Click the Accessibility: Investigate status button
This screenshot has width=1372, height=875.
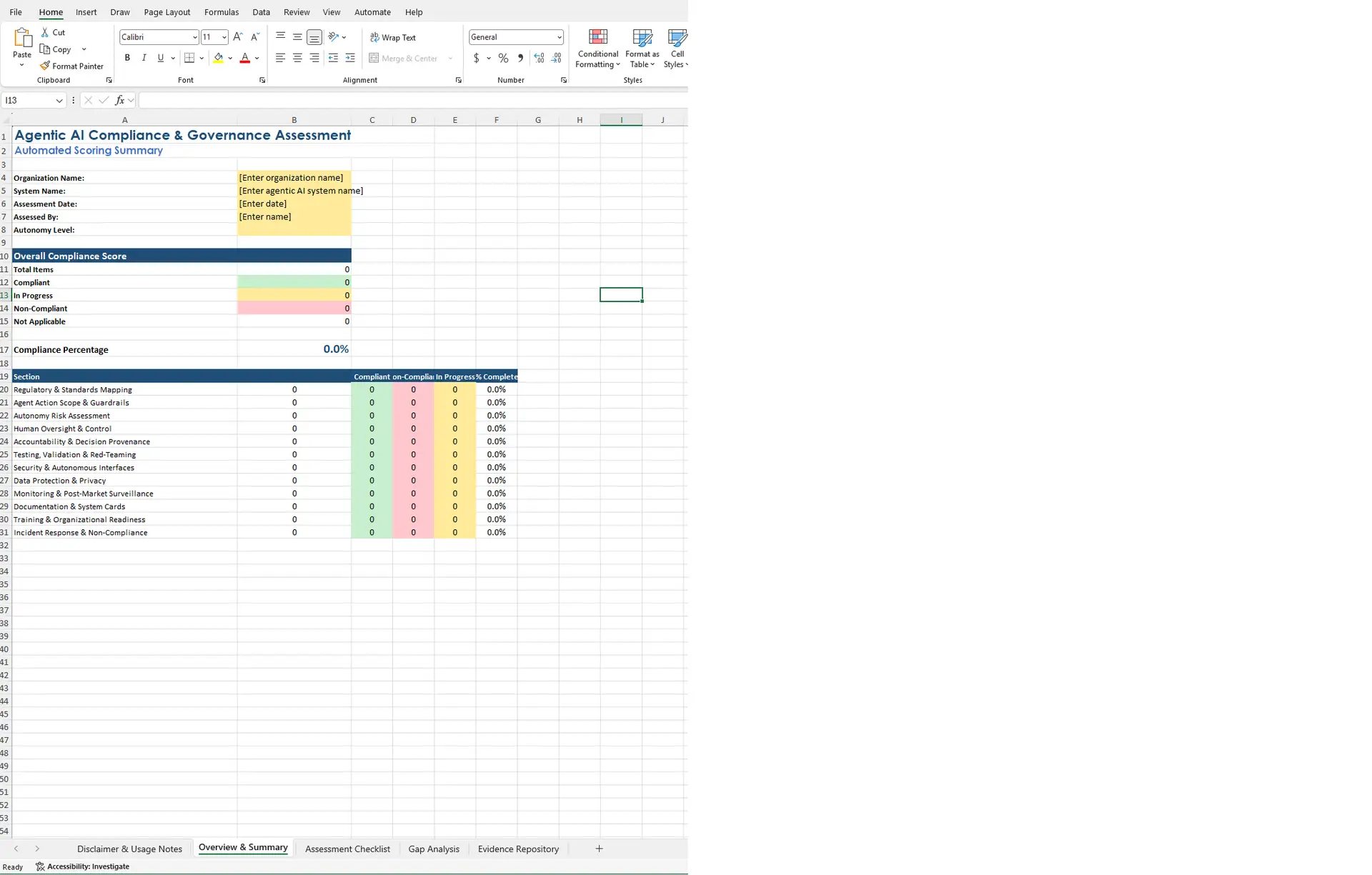coord(82,866)
